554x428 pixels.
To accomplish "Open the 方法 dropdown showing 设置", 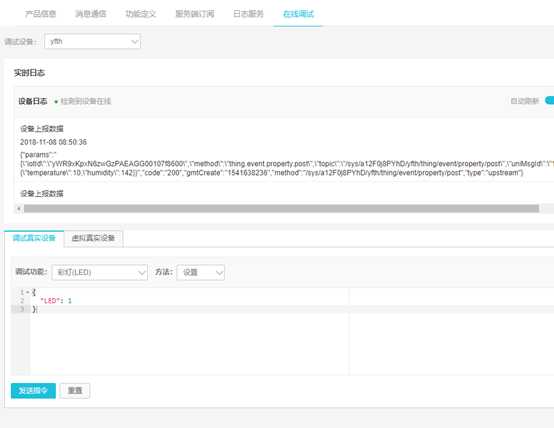I will [x=200, y=272].
